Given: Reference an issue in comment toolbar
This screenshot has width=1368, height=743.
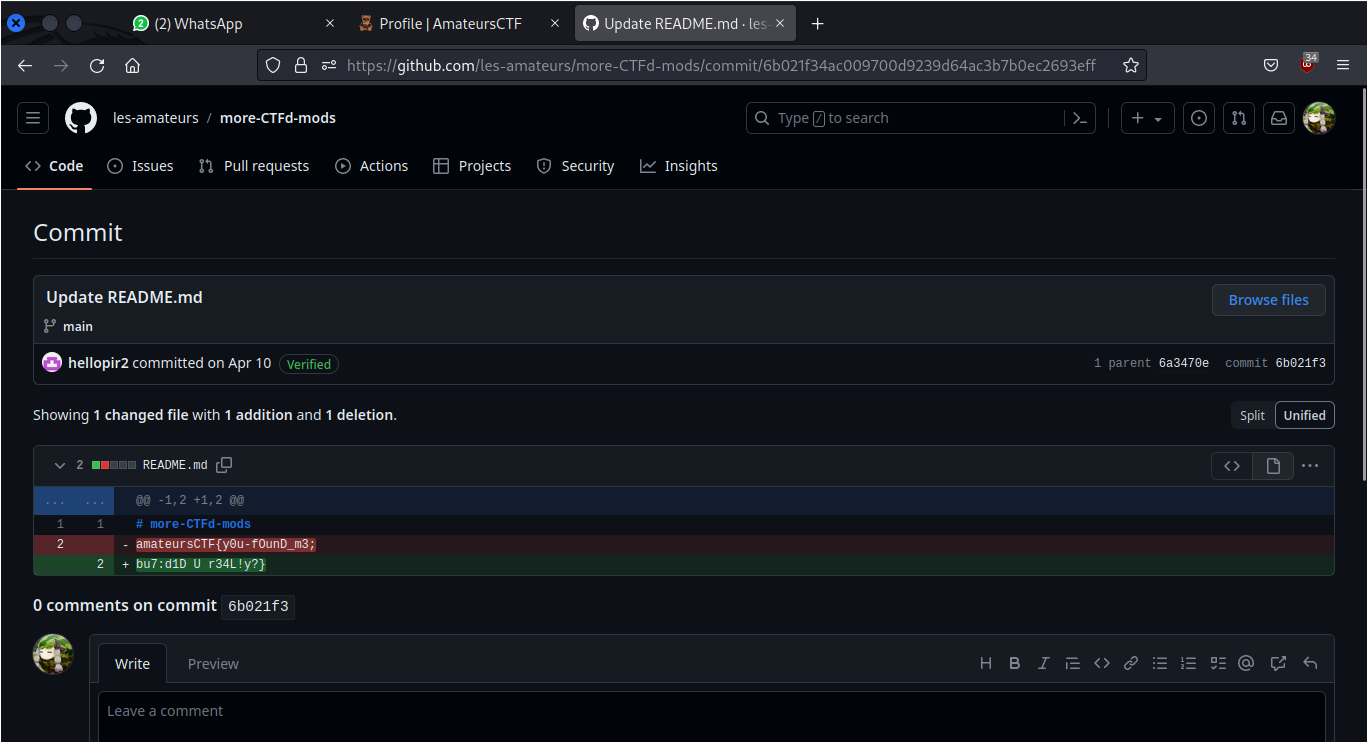Looking at the screenshot, I should point(1278,663).
